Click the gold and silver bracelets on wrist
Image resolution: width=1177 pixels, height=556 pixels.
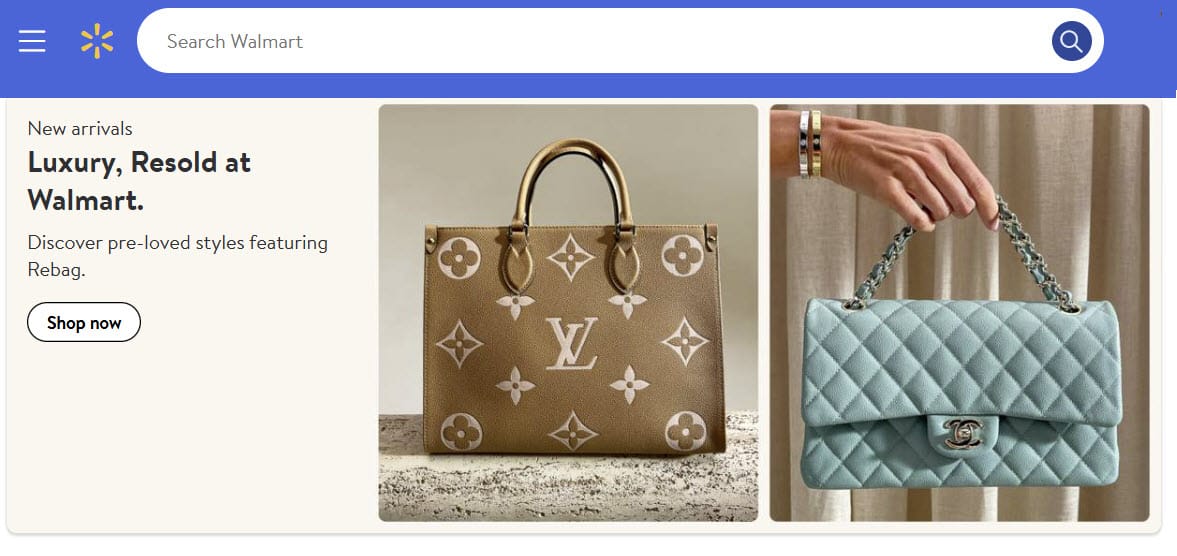point(810,144)
